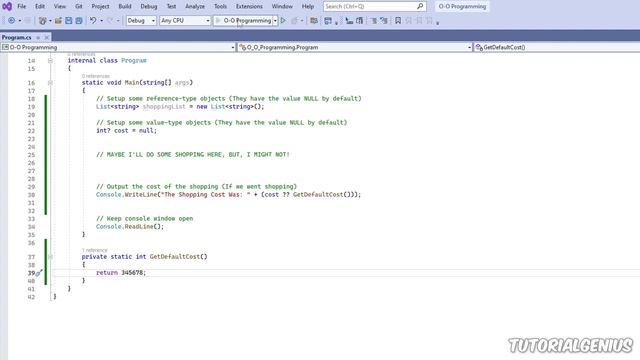Screen dimensions: 640x360
Task: Click the Hot Reload icon
Action: tap(294, 20)
